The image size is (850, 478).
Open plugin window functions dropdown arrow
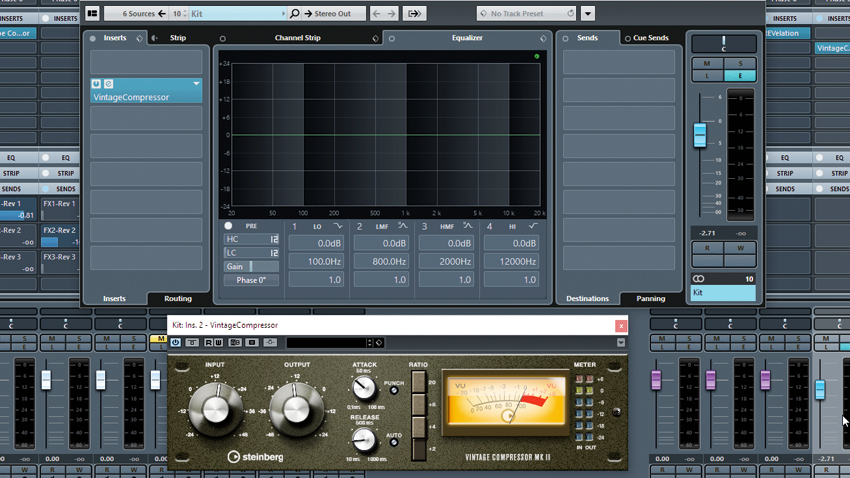(x=621, y=343)
